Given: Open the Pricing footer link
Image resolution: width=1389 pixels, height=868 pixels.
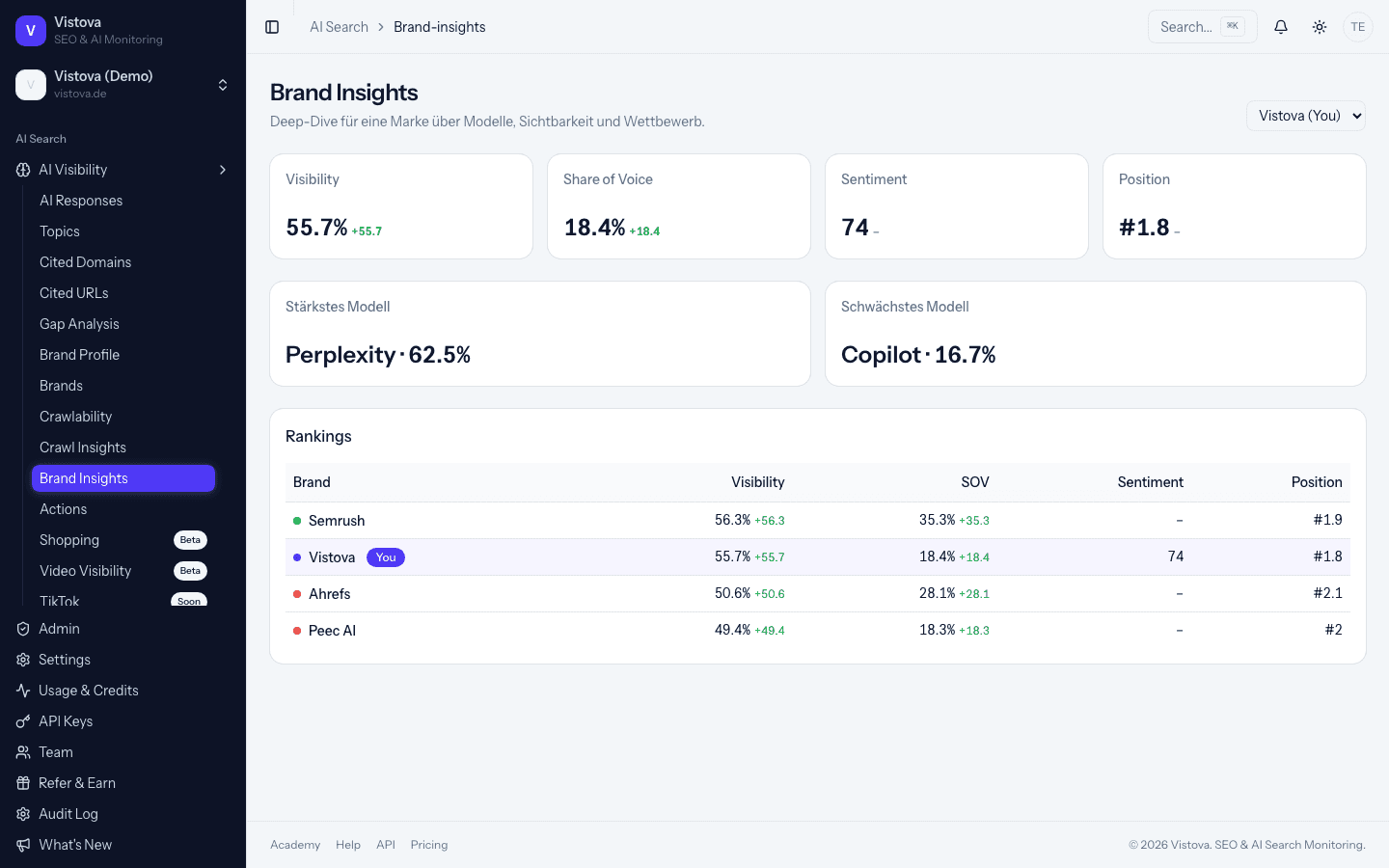Looking at the screenshot, I should pos(429,845).
